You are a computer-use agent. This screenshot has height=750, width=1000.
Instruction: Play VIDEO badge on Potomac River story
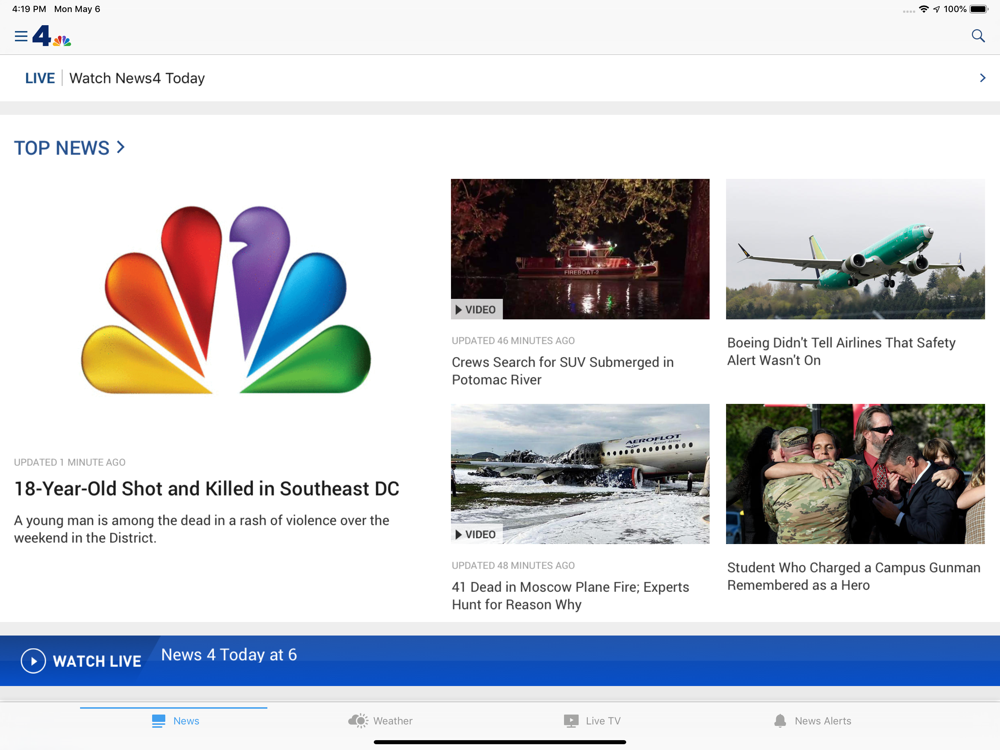pyautogui.click(x=476, y=309)
